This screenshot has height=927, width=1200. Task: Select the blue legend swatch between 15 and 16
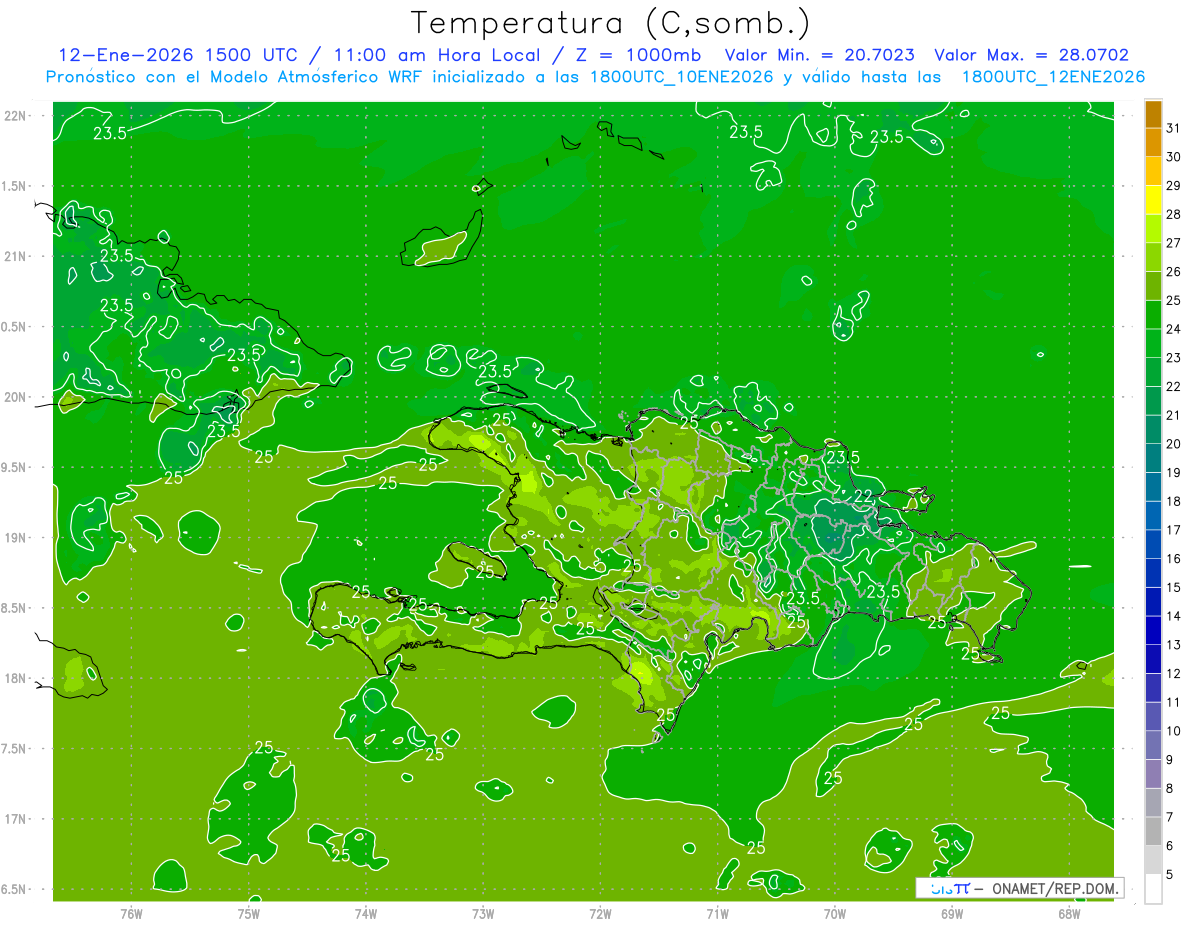(x=1153, y=573)
